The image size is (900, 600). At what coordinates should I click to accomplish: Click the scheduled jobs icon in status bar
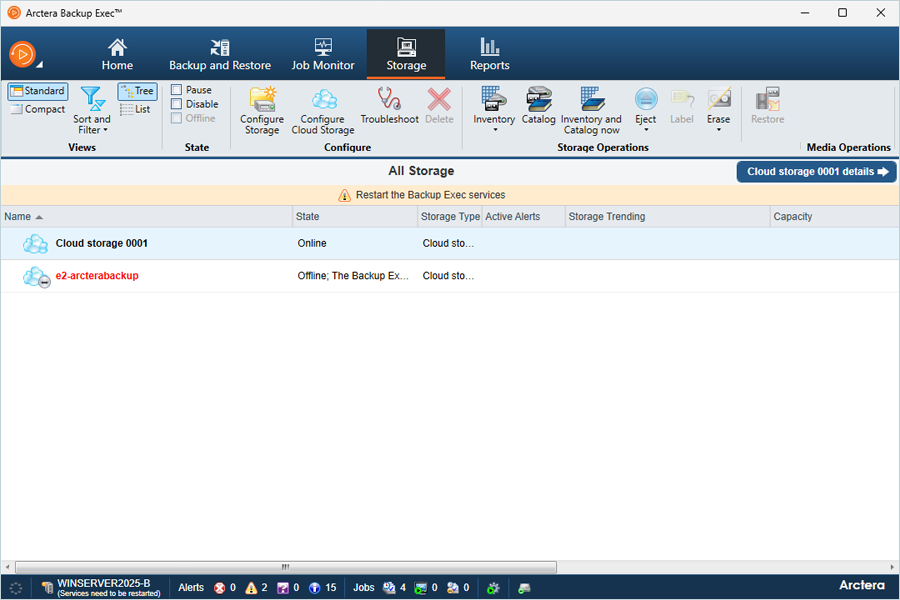tap(389, 588)
